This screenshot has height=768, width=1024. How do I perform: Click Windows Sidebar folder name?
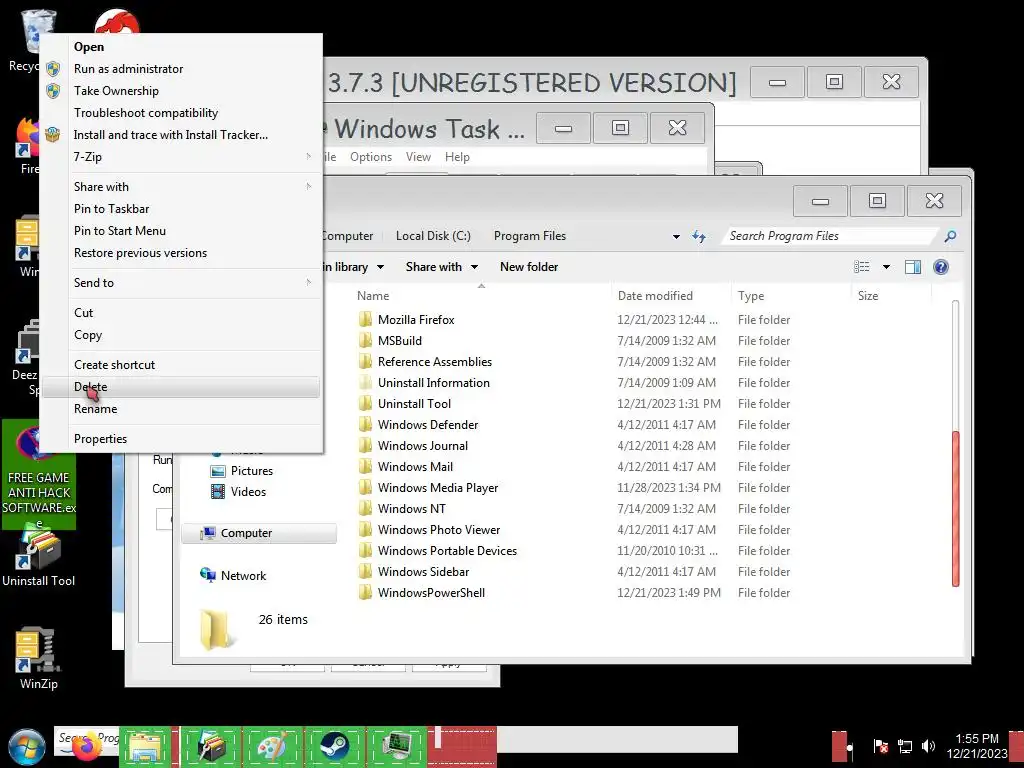coord(423,571)
